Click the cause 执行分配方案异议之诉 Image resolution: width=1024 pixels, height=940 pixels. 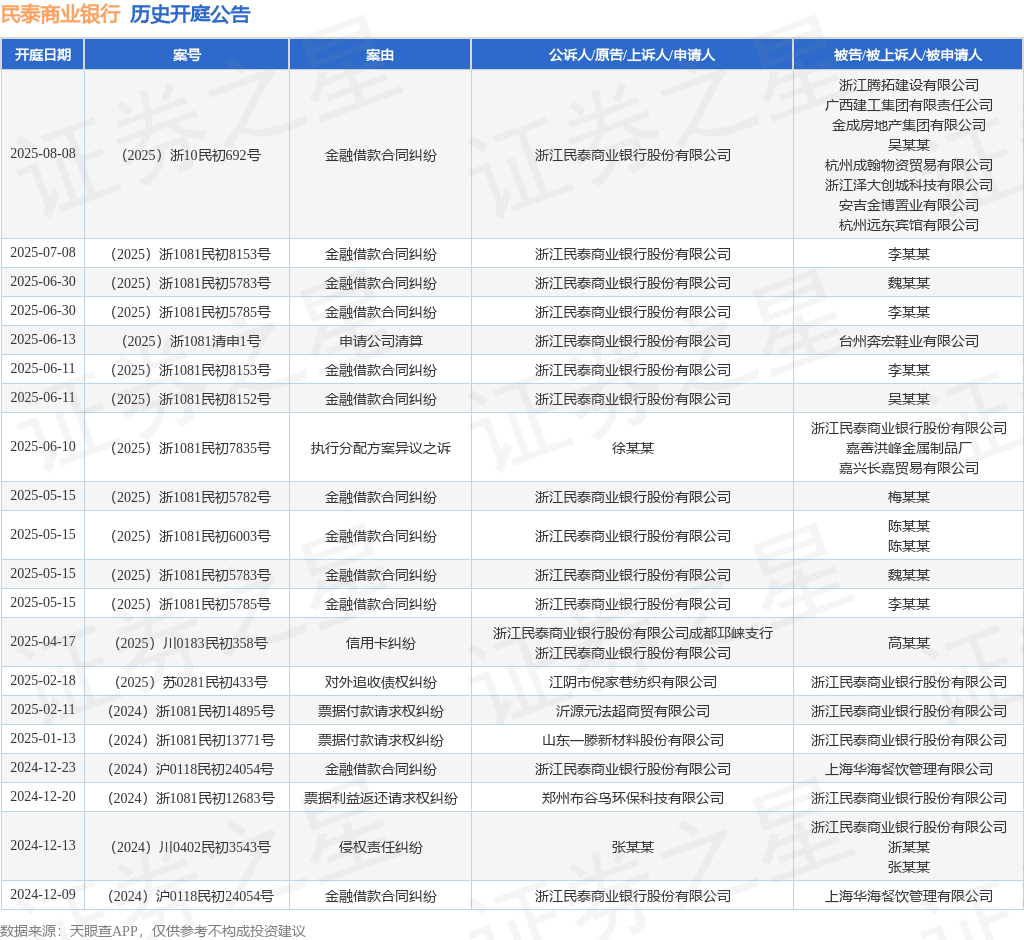(381, 448)
